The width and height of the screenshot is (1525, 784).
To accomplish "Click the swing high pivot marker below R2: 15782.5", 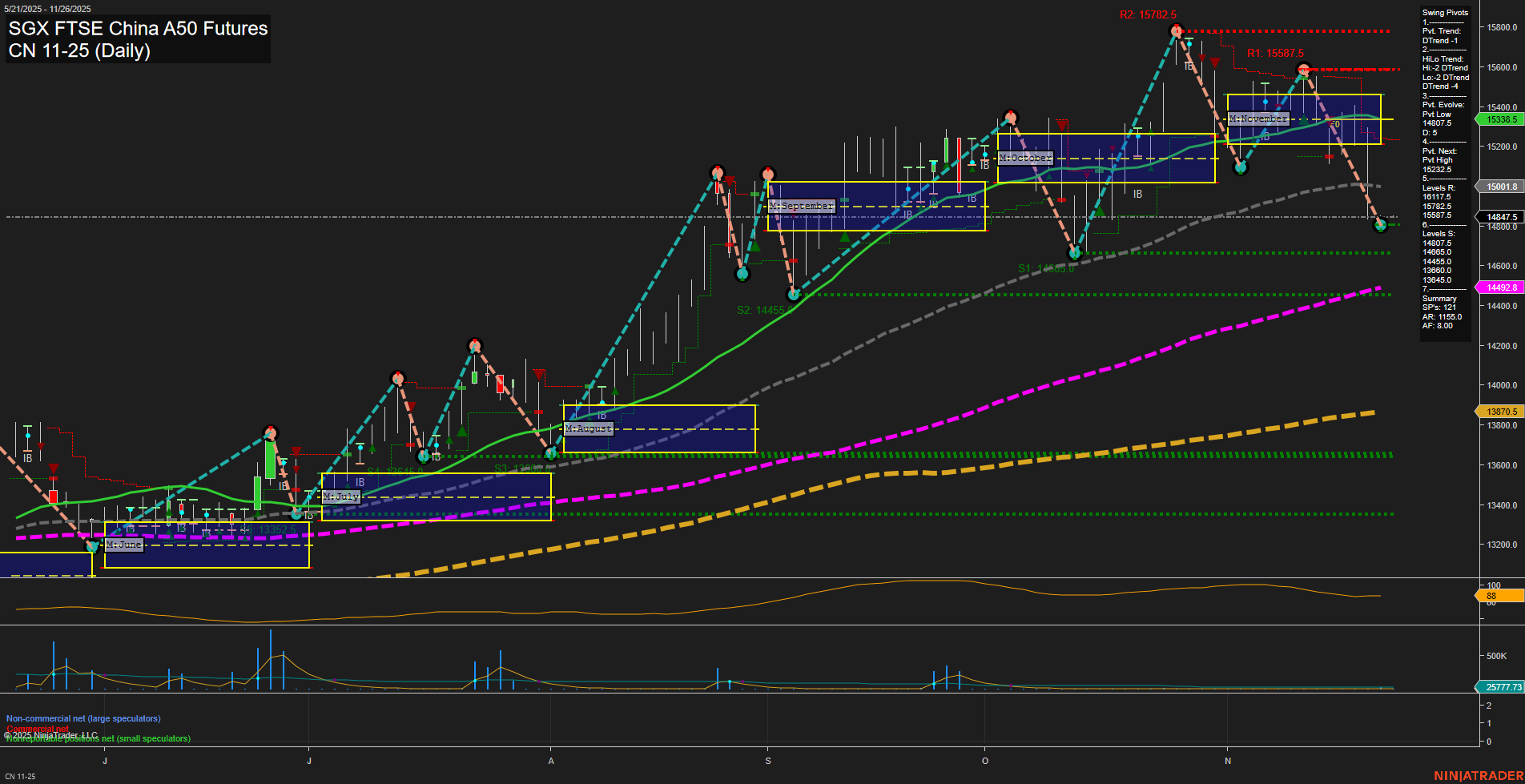I will [x=1176, y=31].
